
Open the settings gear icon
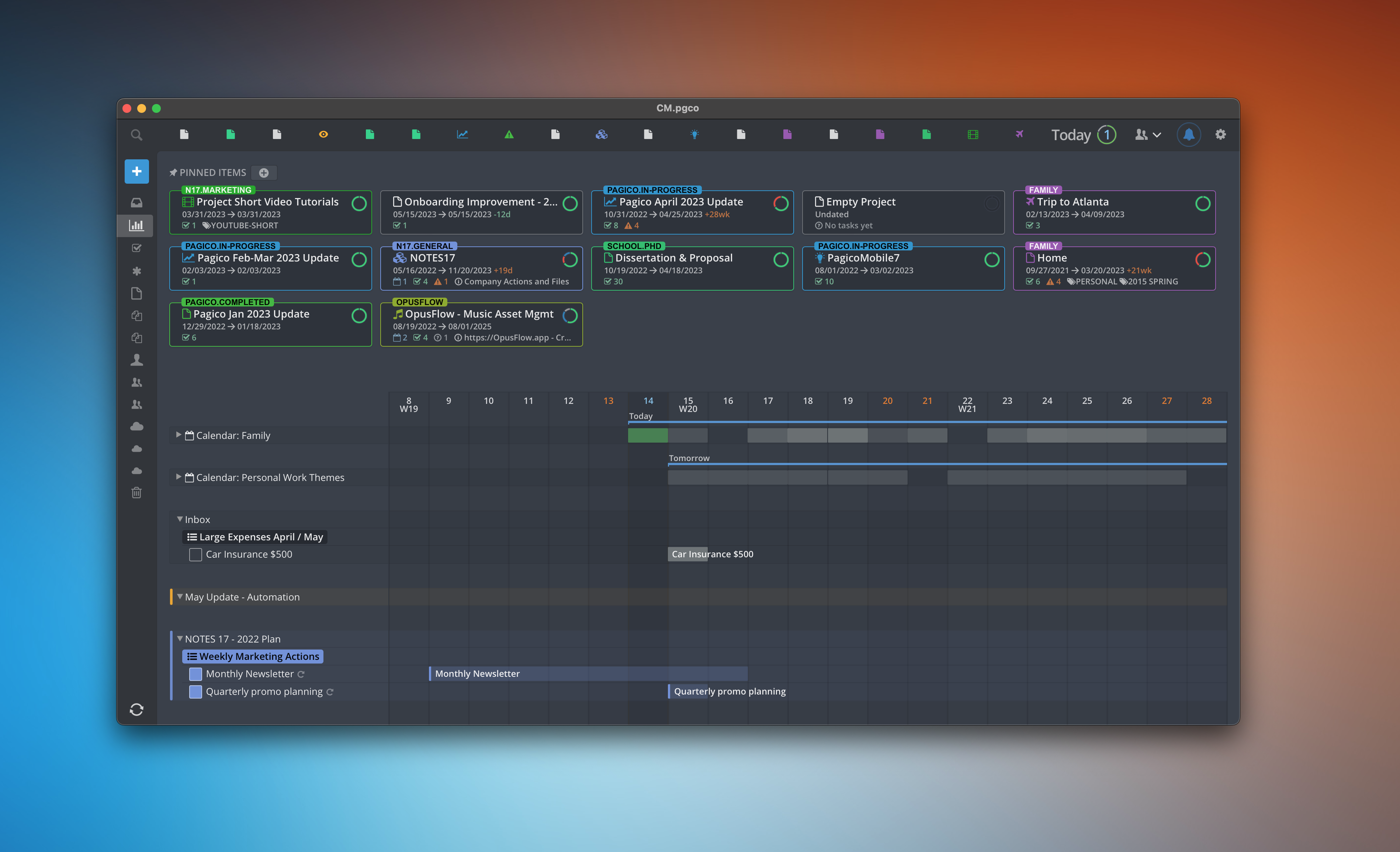coord(1220,134)
